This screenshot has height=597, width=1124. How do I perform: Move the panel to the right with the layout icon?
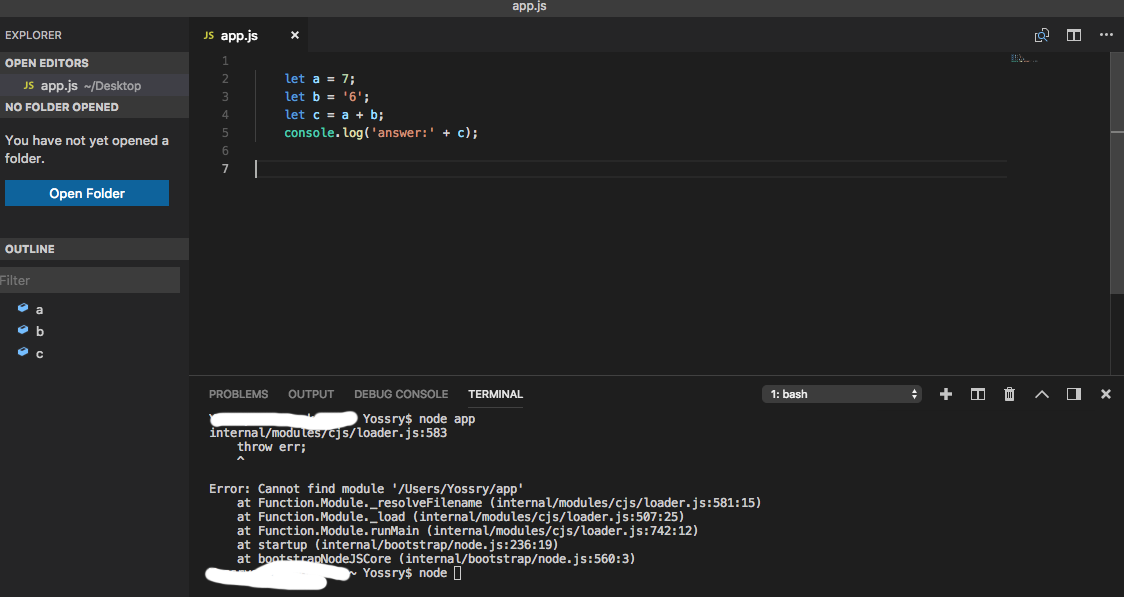tap(1074, 394)
